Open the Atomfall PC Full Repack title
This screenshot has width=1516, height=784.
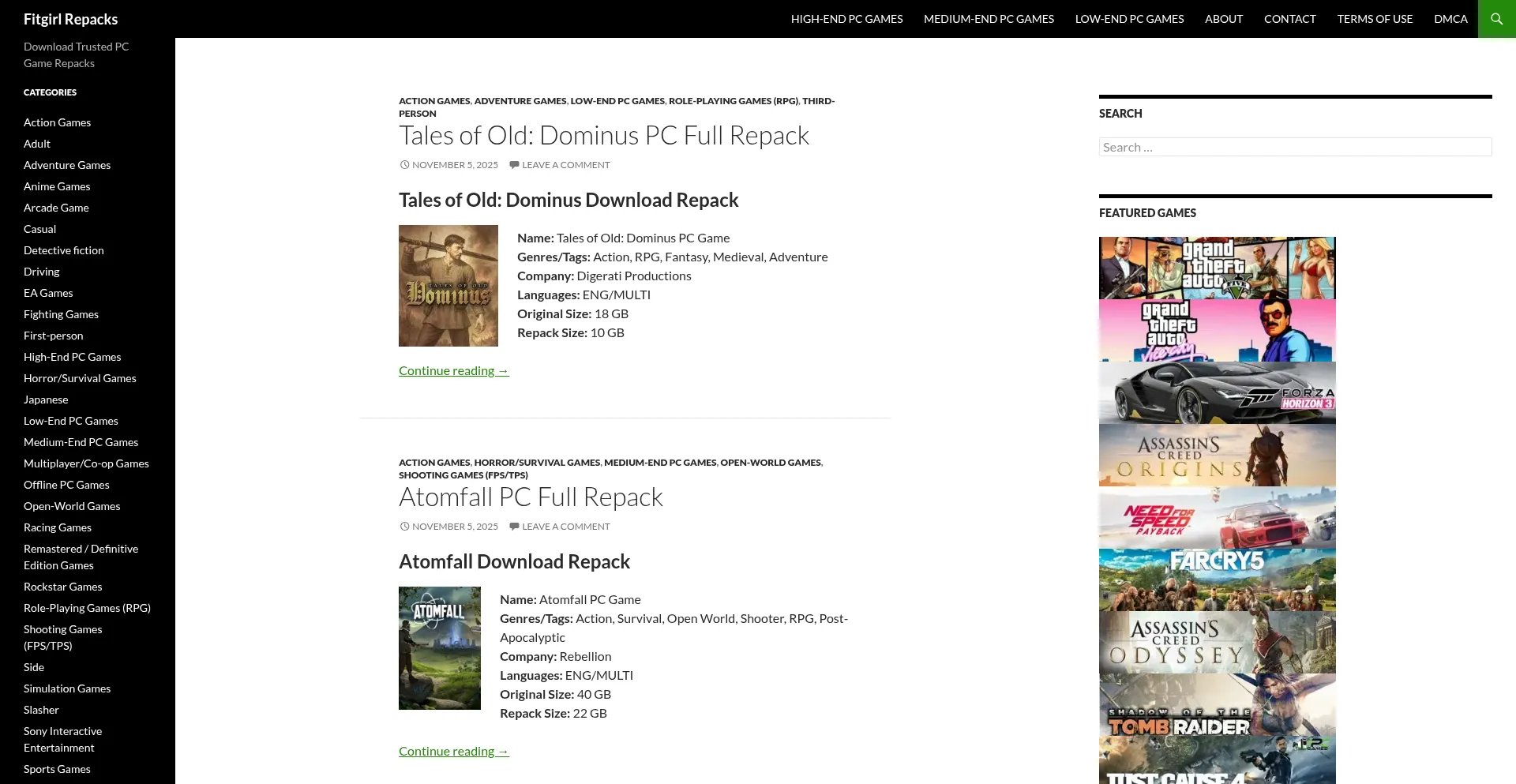531,497
